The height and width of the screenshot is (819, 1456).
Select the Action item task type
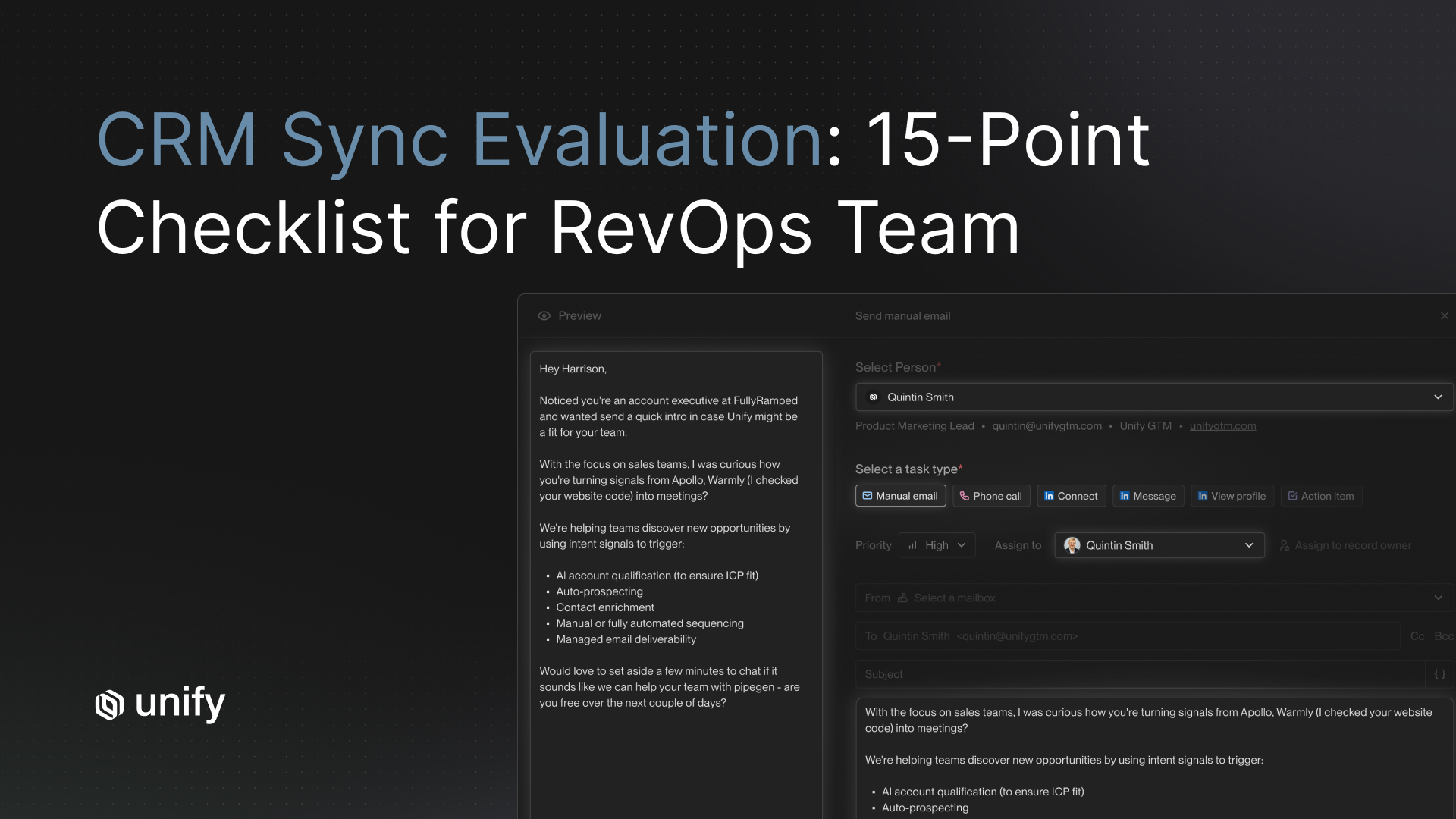[x=1321, y=496]
